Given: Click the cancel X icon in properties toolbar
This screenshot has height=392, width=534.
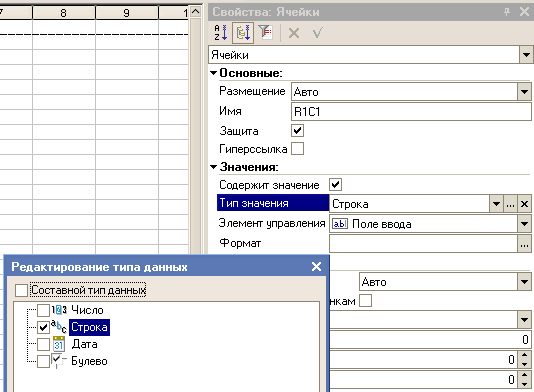Looking at the screenshot, I should [x=294, y=33].
